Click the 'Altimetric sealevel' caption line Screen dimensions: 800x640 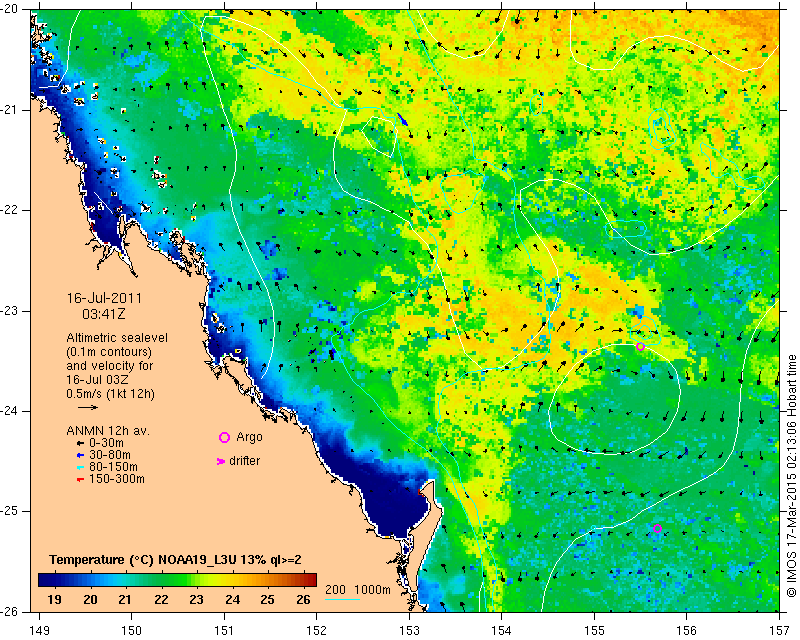117,338
